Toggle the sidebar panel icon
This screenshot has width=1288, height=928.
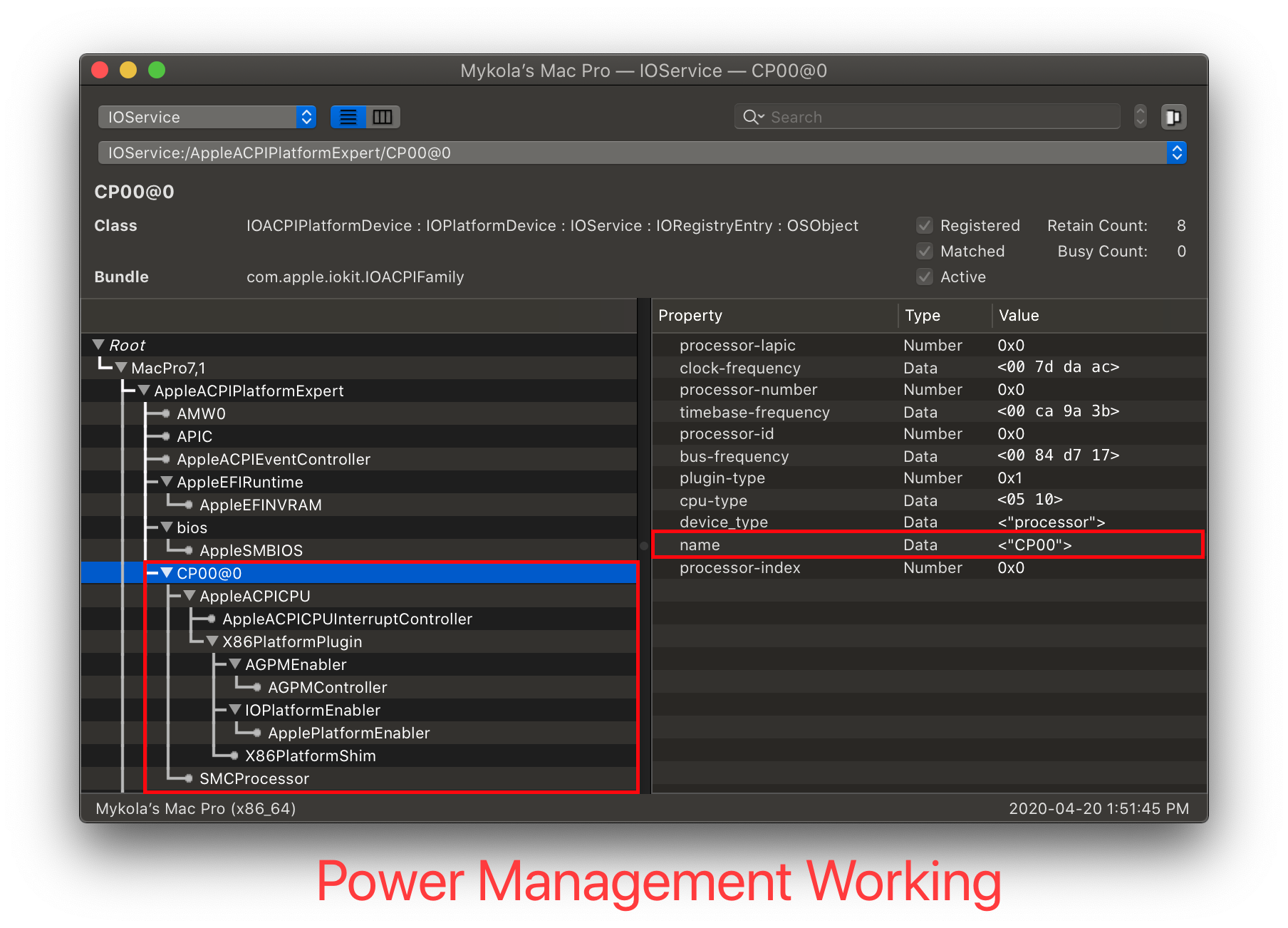(x=1173, y=117)
